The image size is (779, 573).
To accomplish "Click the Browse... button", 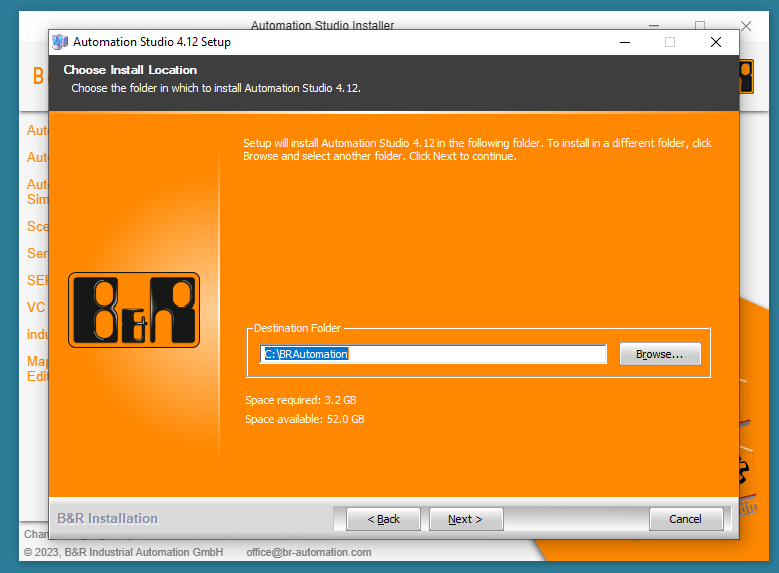I will [660, 354].
